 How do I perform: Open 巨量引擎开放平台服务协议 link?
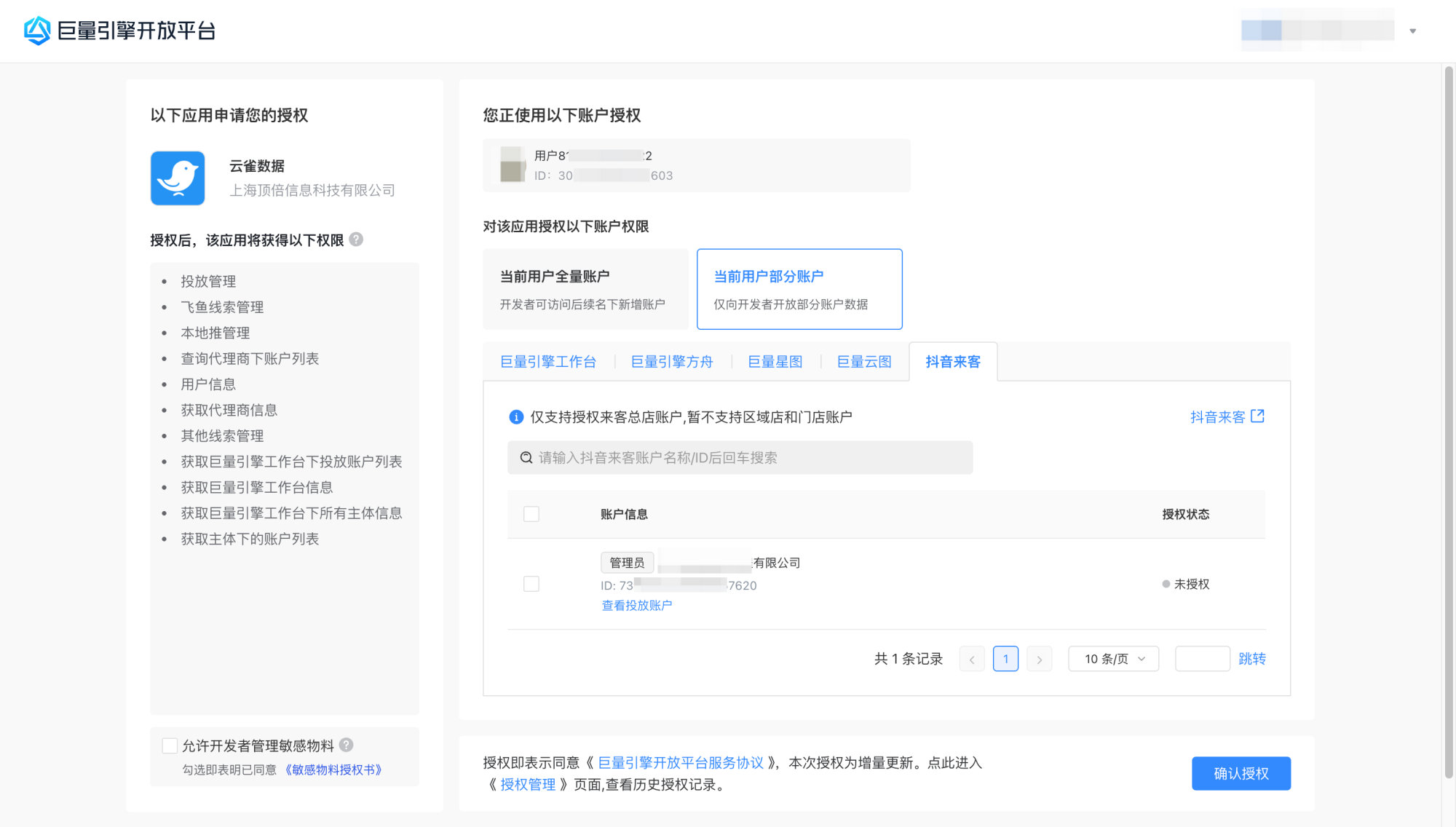click(681, 763)
